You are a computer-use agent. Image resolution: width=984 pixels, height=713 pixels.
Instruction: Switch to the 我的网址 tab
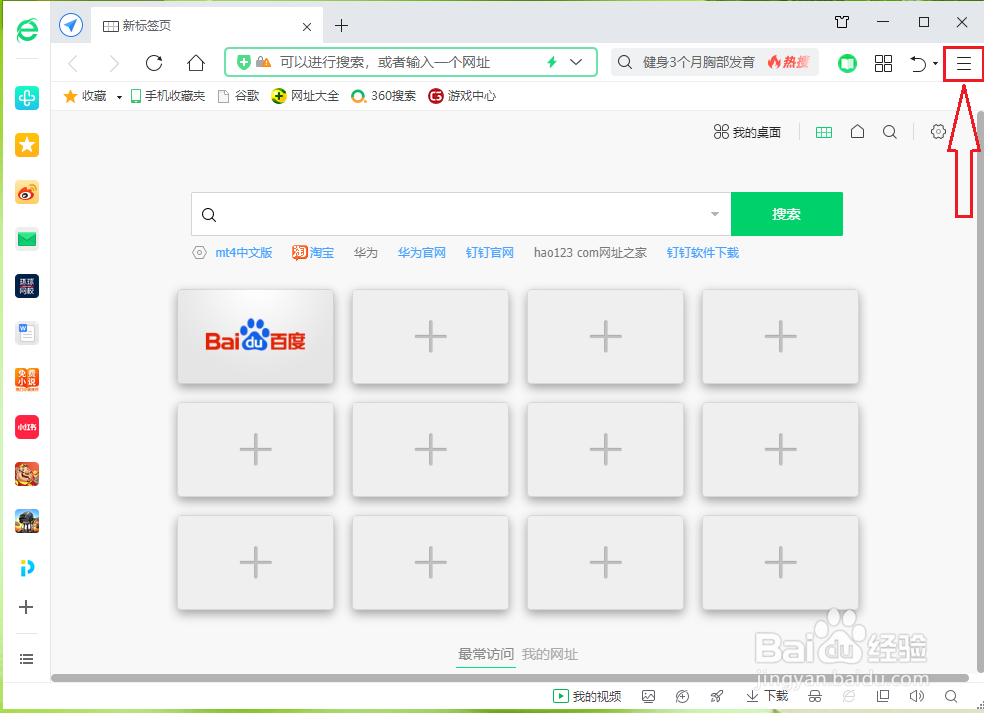tap(549, 654)
